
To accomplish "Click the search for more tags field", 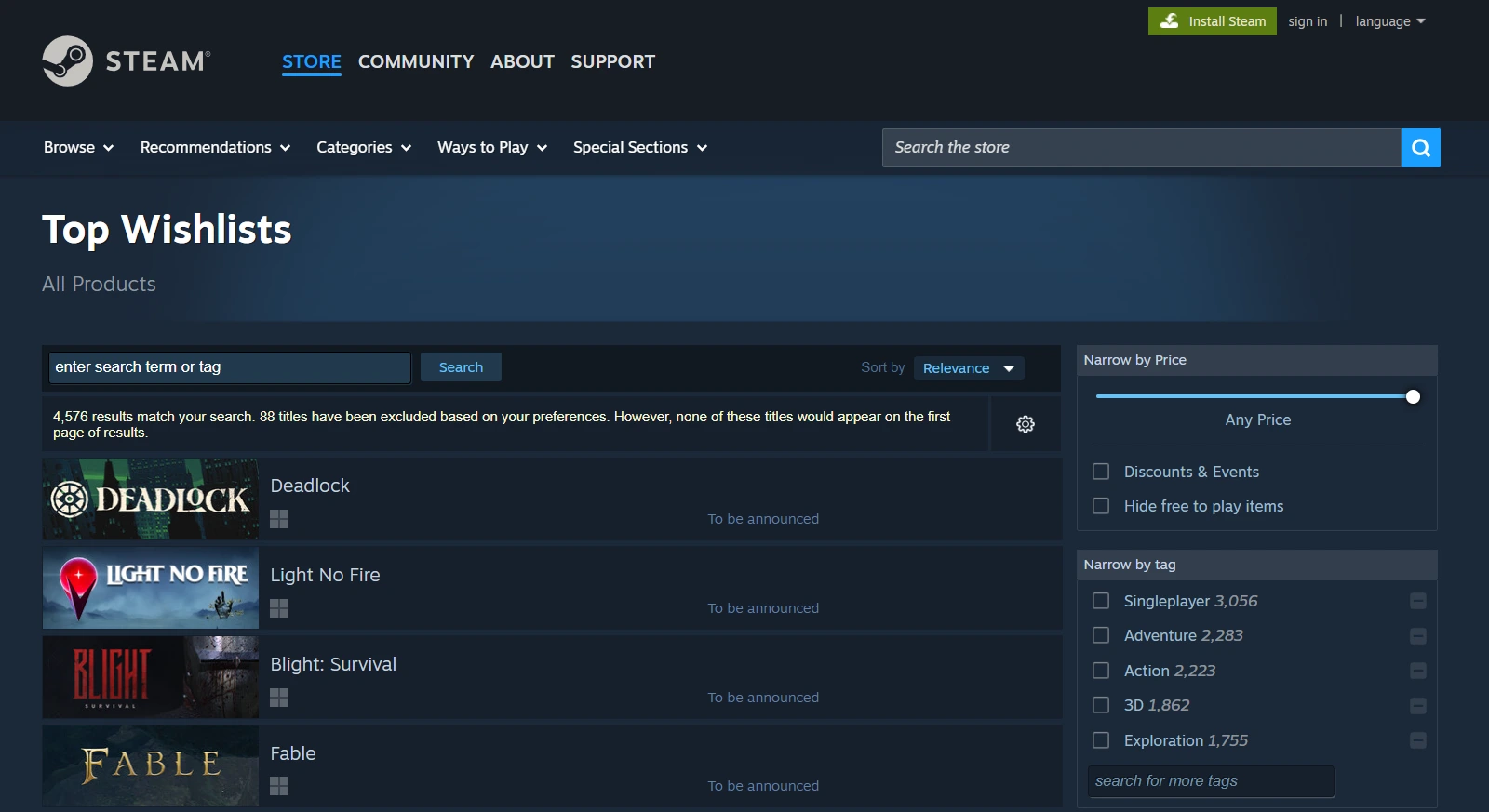I will [1211, 781].
